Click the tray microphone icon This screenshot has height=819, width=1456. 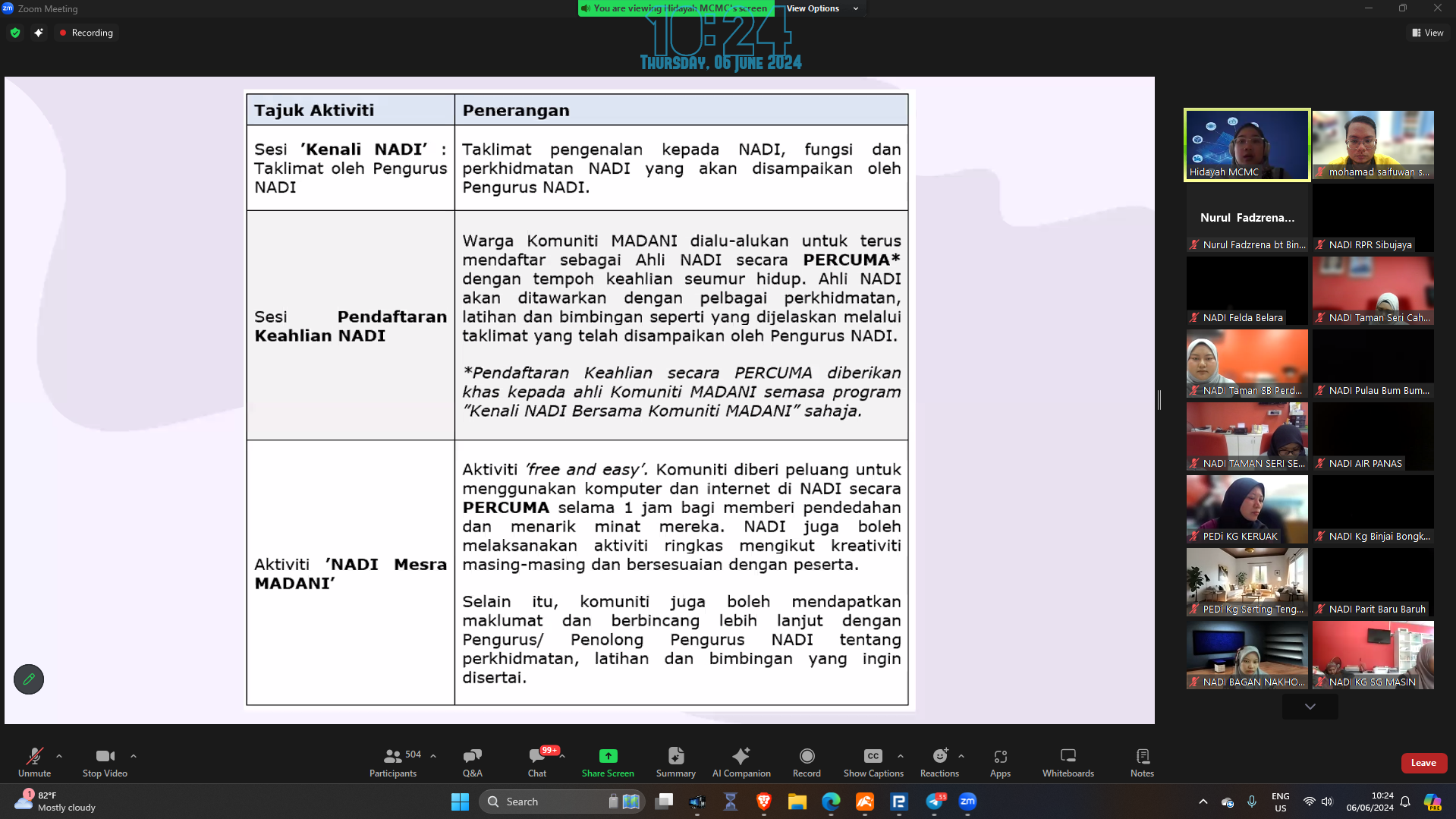coord(1252,802)
